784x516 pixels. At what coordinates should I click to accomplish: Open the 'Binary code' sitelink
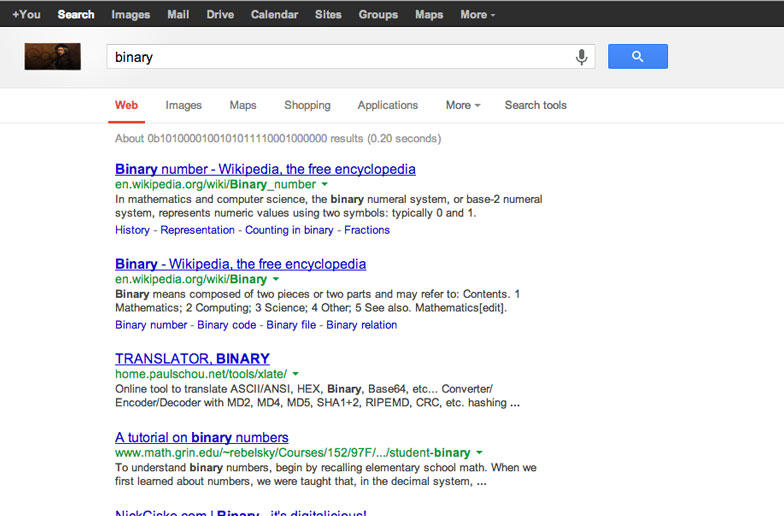tap(226, 325)
